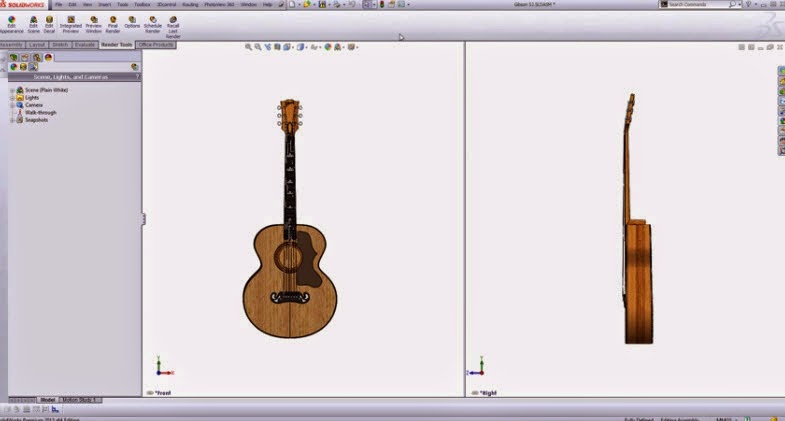The width and height of the screenshot is (785, 421).
Task: Open PhotoView Options
Action: click(132, 23)
